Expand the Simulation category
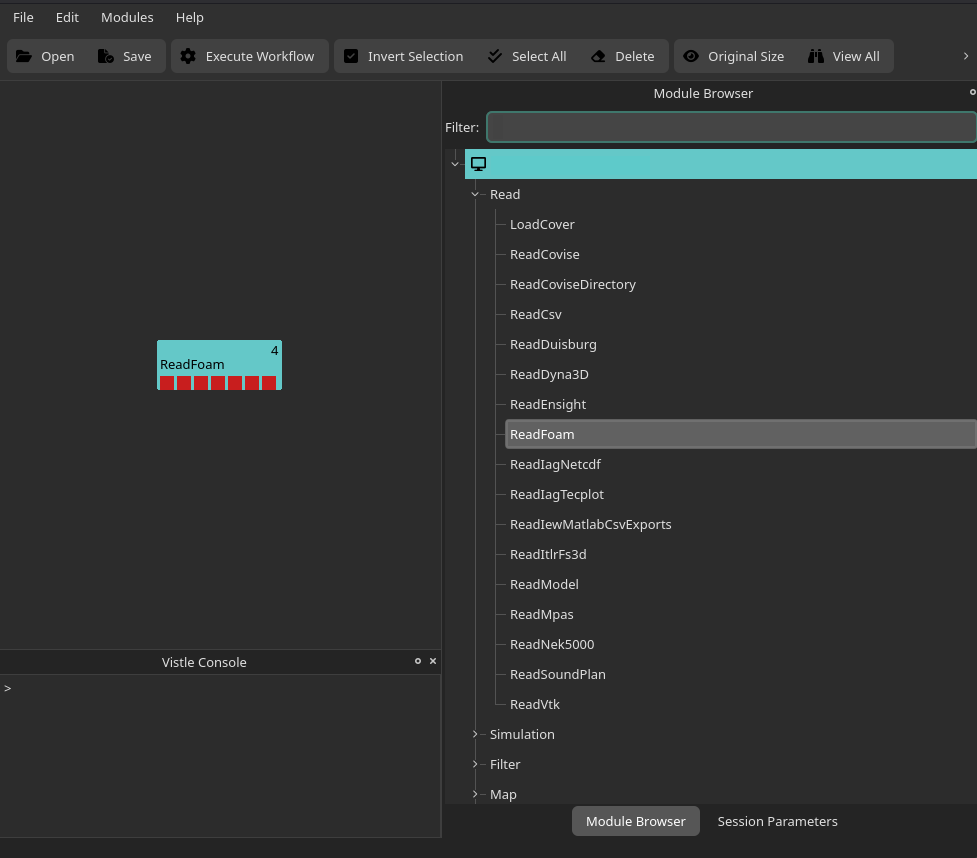The image size is (977, 858). tap(475, 734)
